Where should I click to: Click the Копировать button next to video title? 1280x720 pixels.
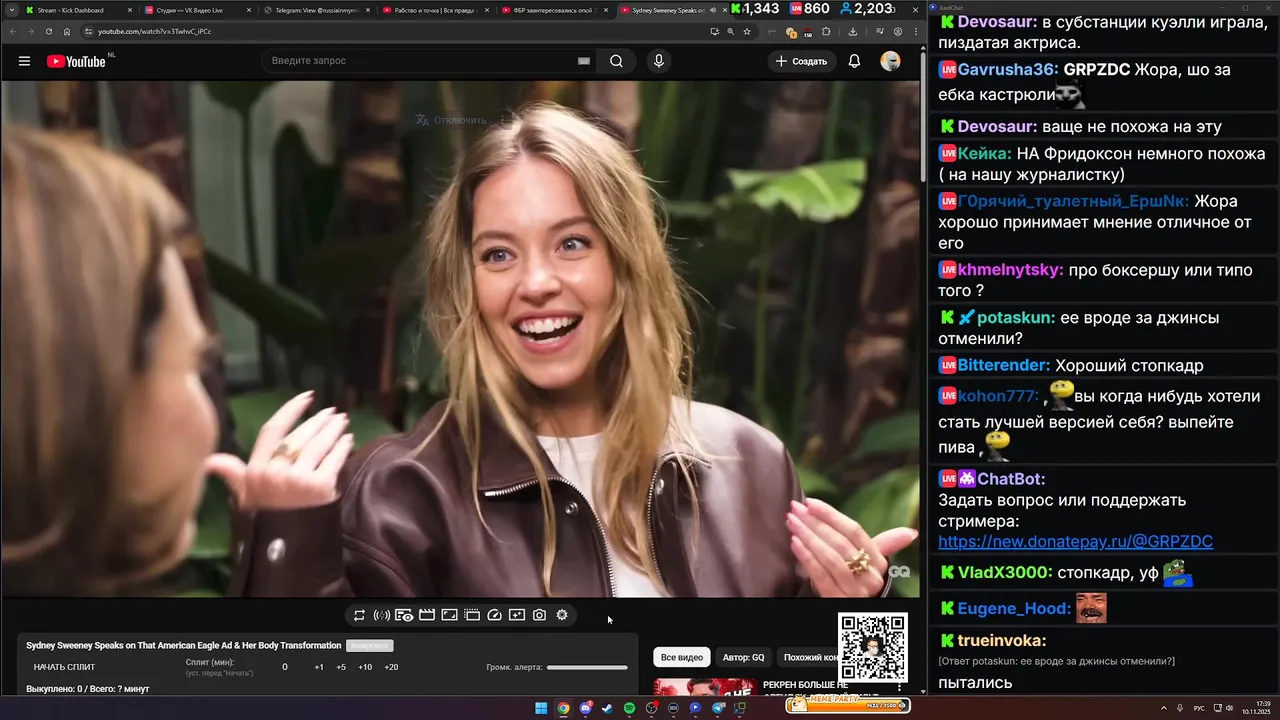coord(369,646)
